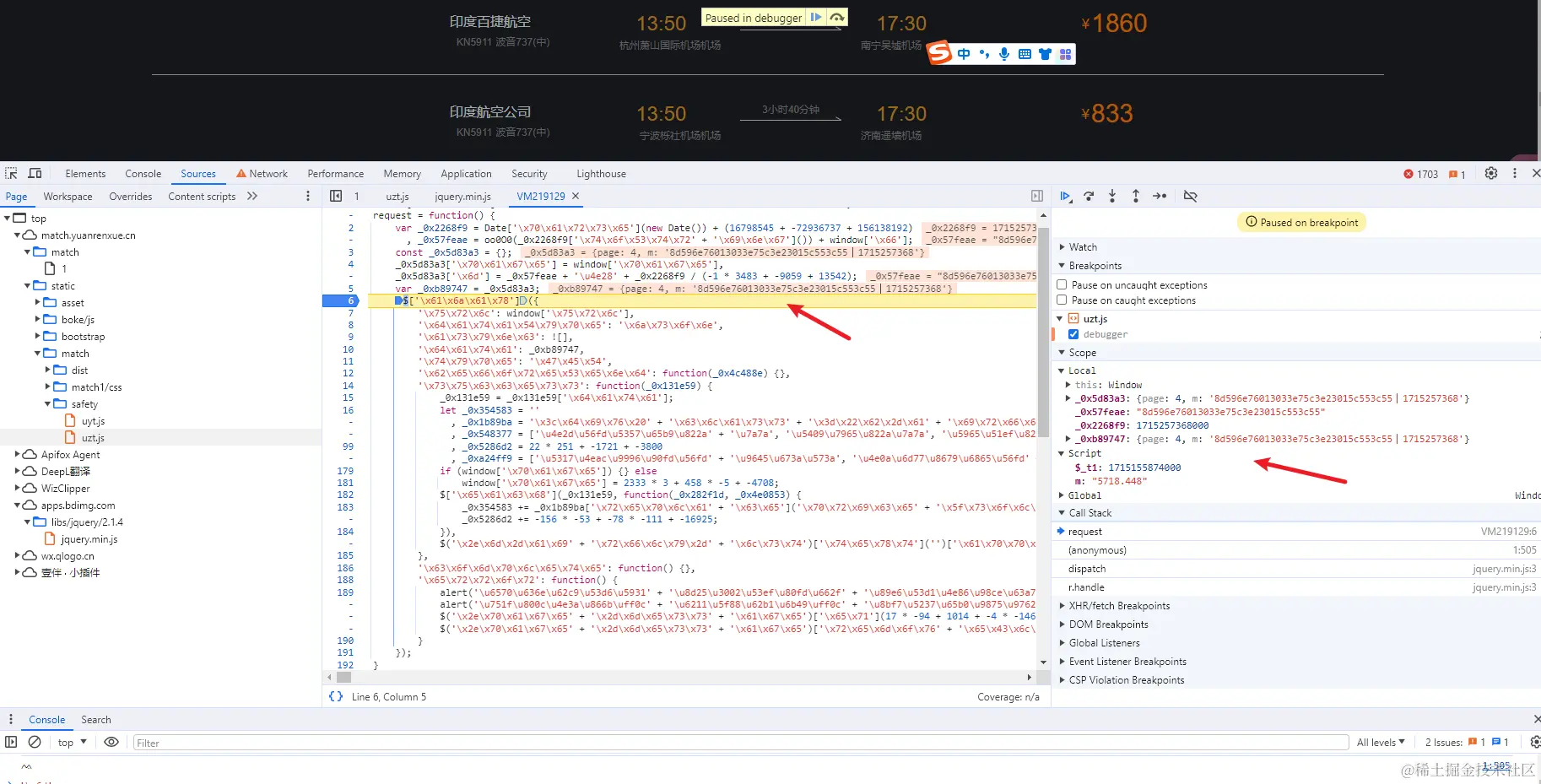Image resolution: width=1541 pixels, height=784 pixels.
Task: Switch to Search tab in drawer
Action: point(96,720)
